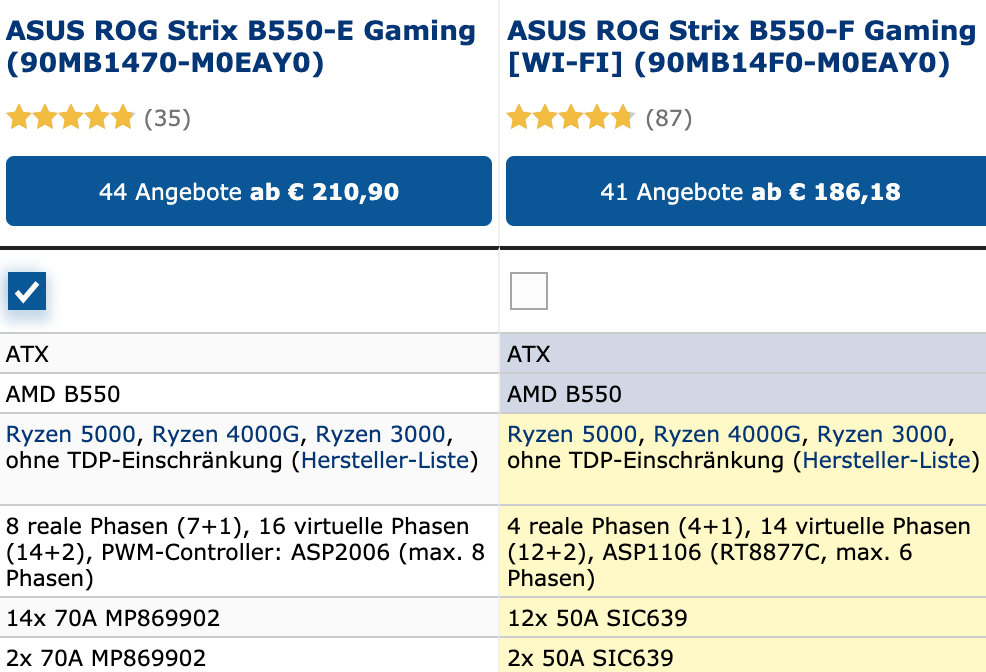Click the B550-E five-star rating icons
Screen dimensions: 986x672
[x=70, y=118]
